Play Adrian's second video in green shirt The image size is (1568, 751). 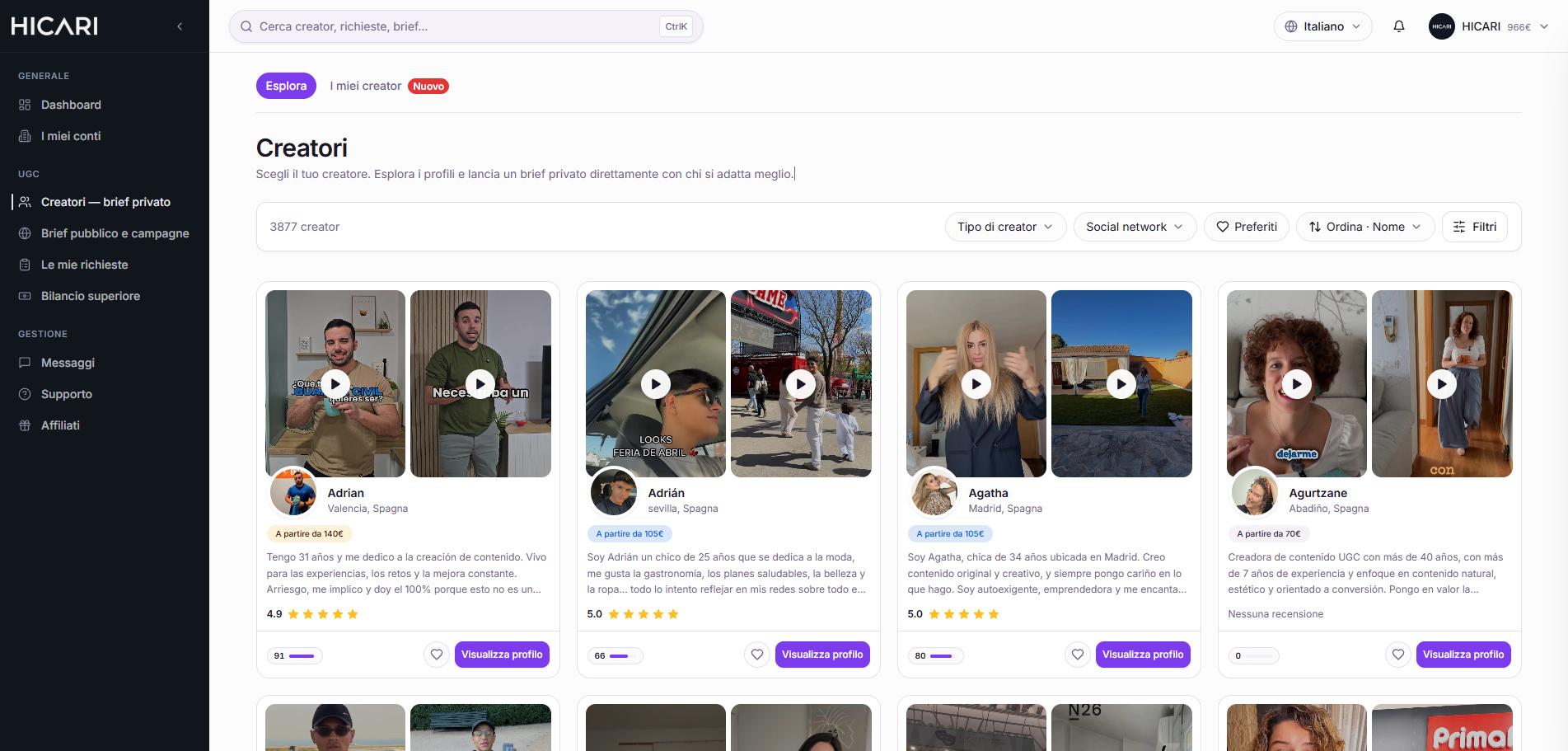tap(480, 383)
